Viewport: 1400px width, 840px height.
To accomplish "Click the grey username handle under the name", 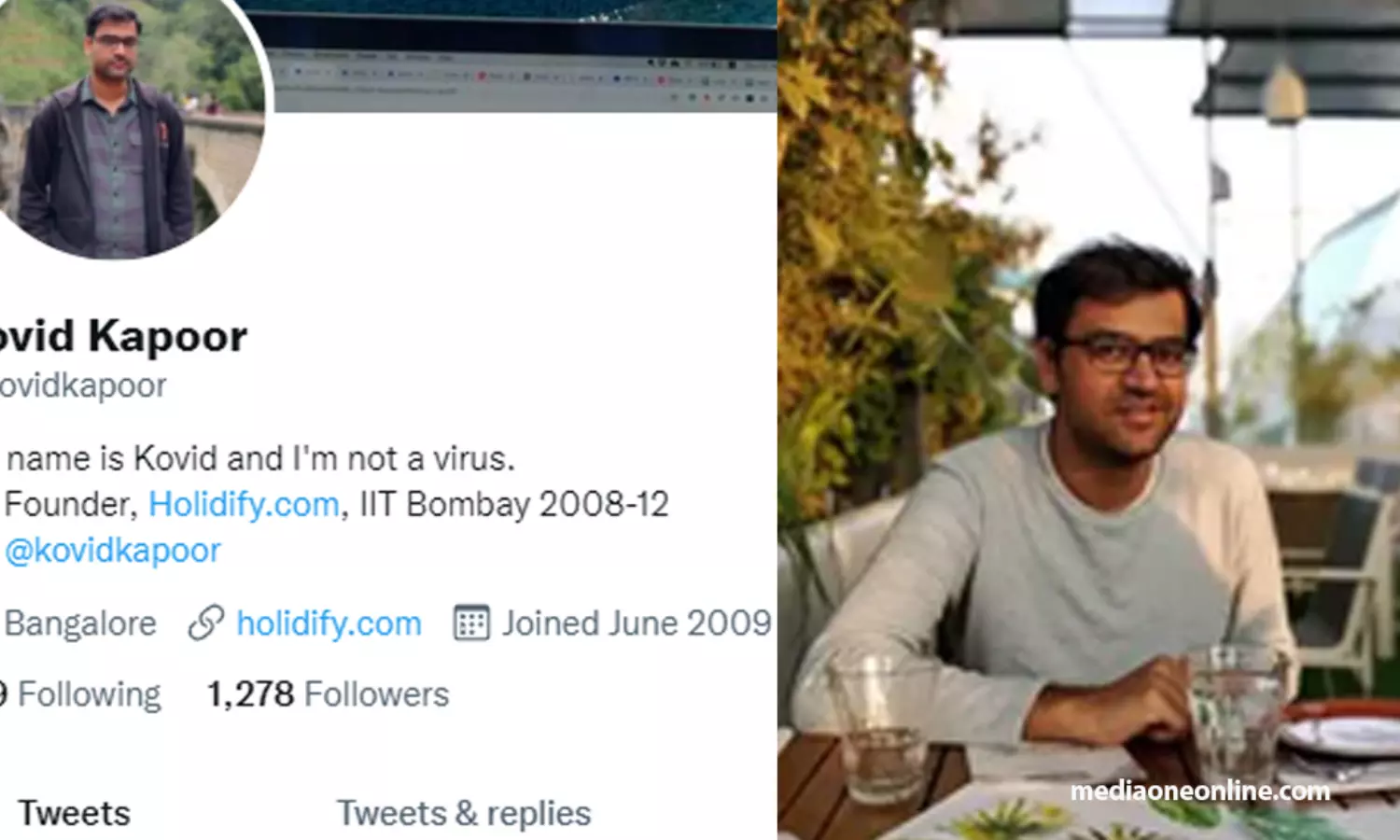I will (84, 385).
